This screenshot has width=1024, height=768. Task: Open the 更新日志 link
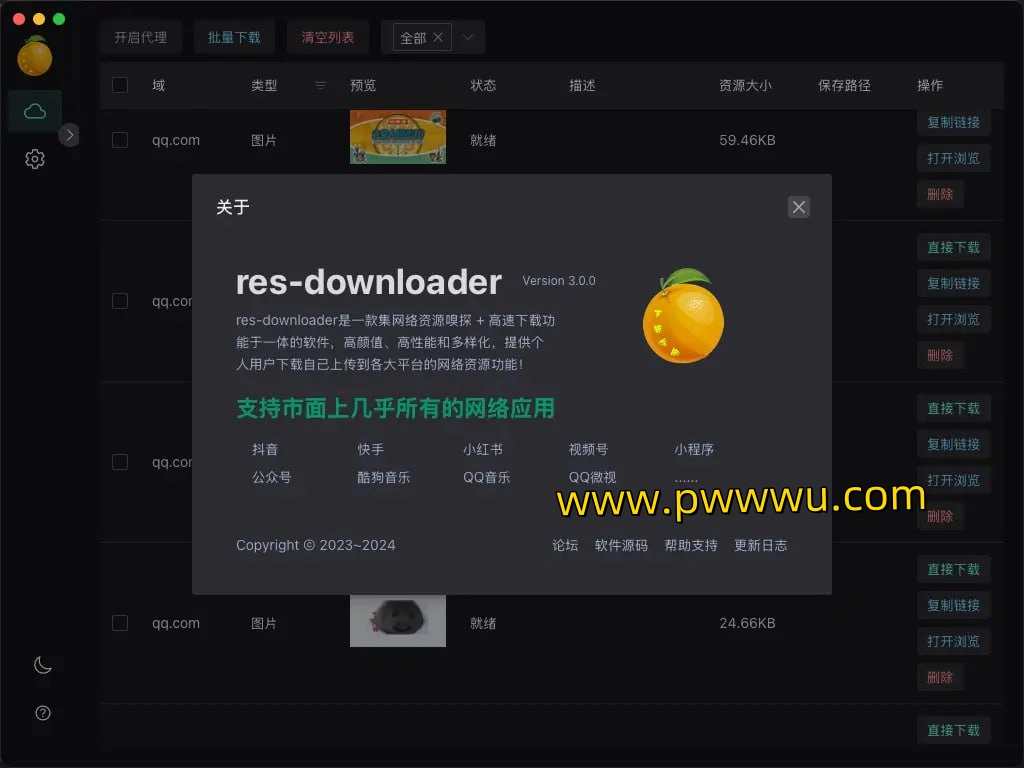tap(760, 545)
